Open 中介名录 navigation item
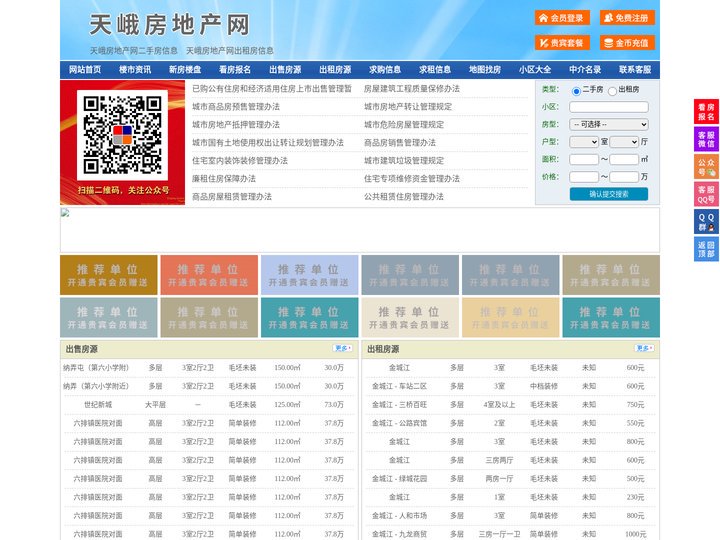This screenshot has height=540, width=720. click(585, 70)
